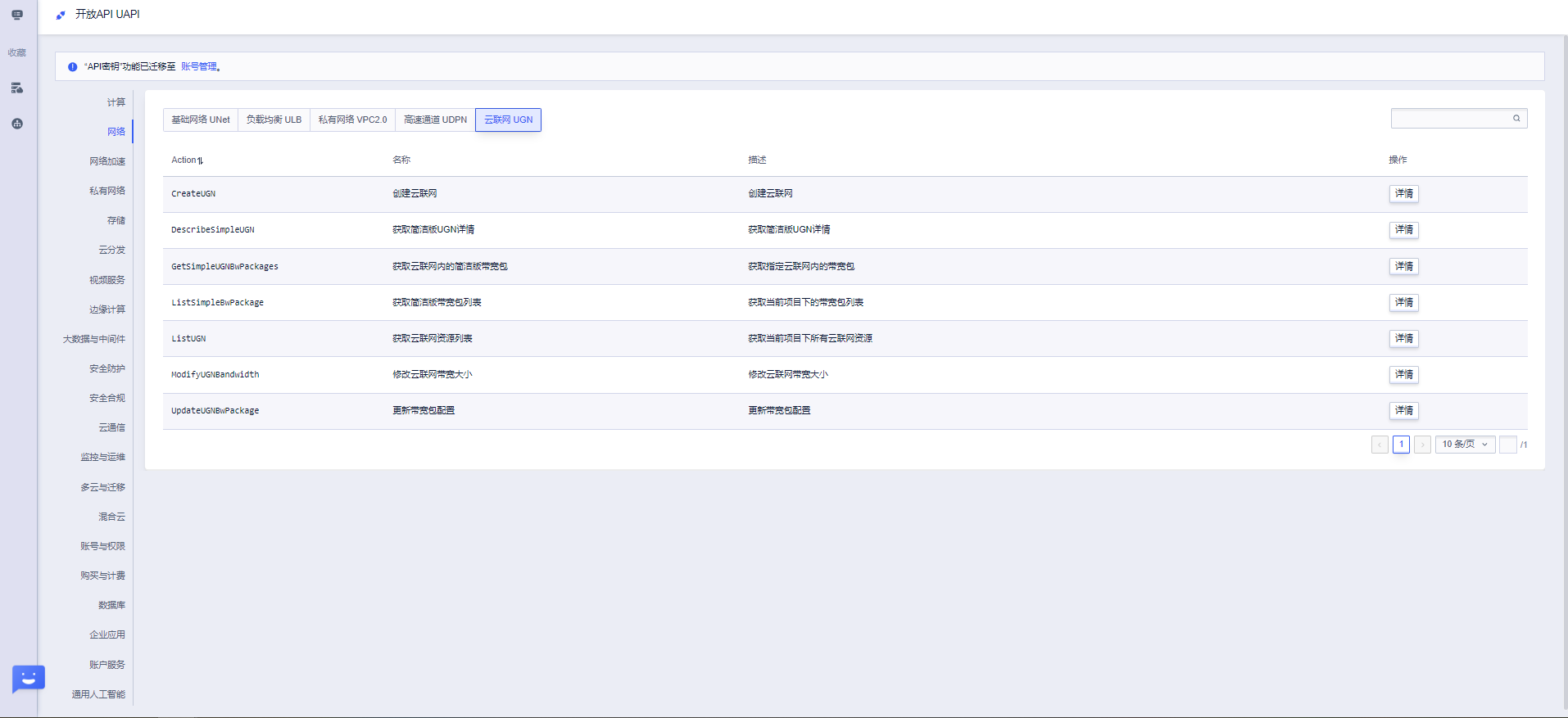Click the CreateUGN action name
The height and width of the screenshot is (718, 1568).
[x=193, y=194]
